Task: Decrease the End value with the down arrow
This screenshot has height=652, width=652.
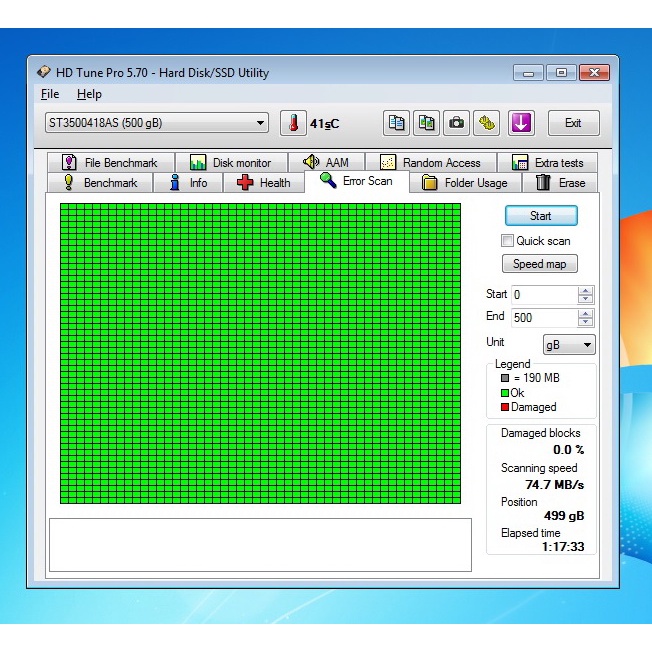Action: click(586, 322)
